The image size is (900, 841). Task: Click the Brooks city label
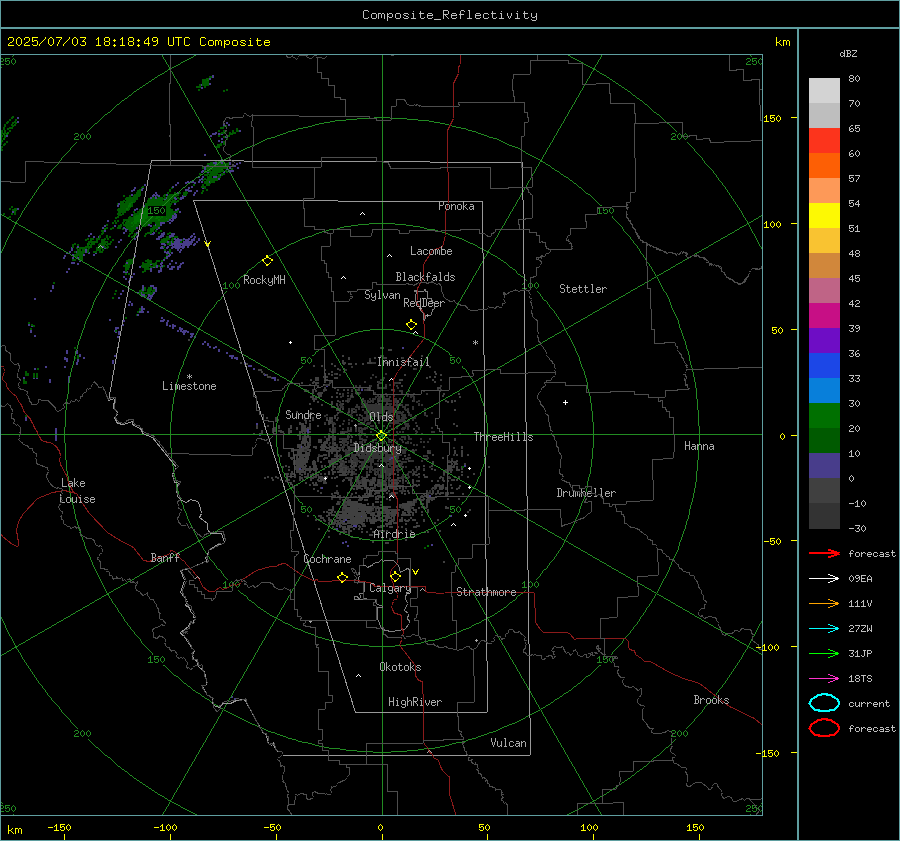[712, 700]
